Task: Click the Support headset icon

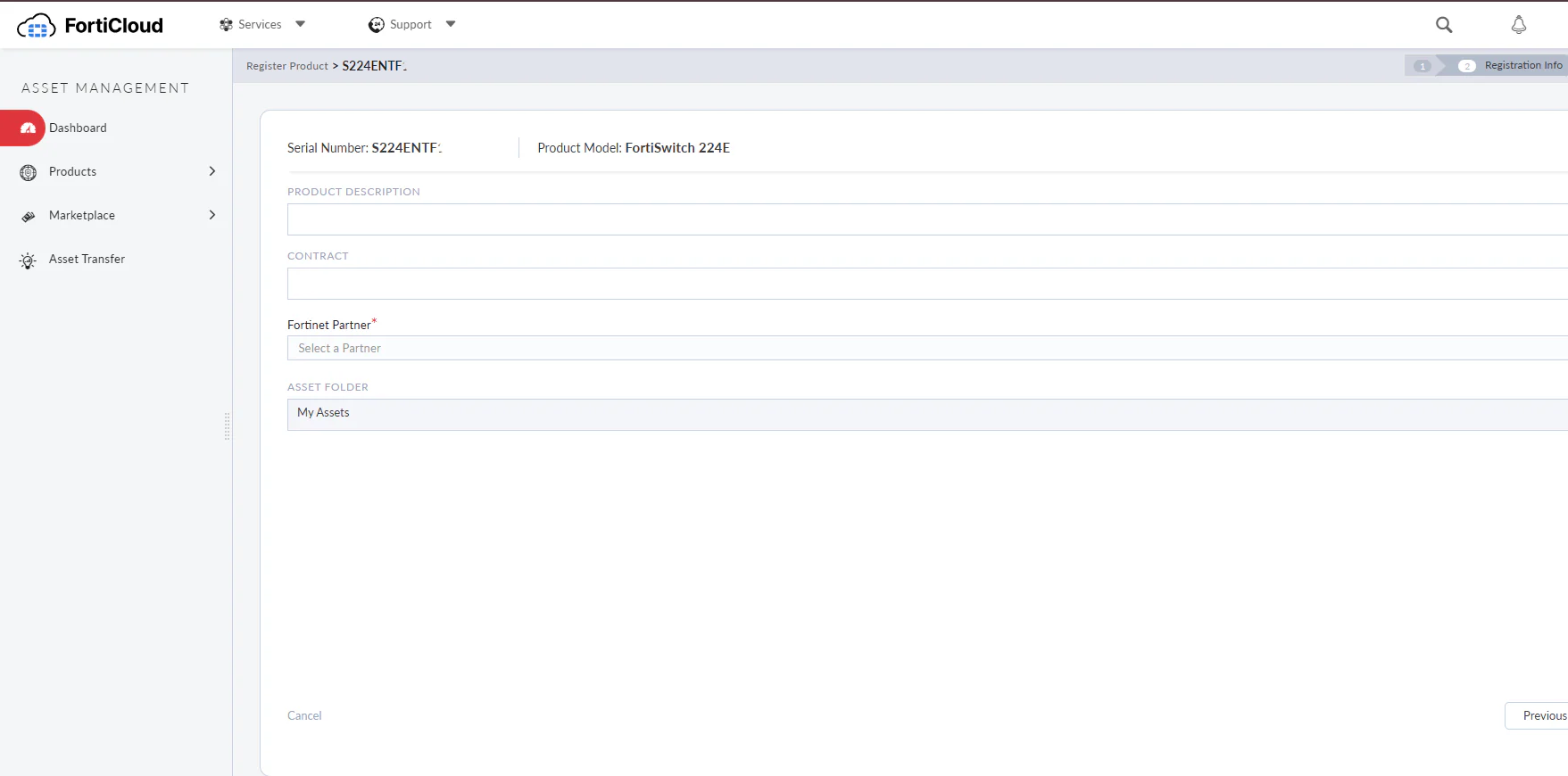Action: click(377, 25)
